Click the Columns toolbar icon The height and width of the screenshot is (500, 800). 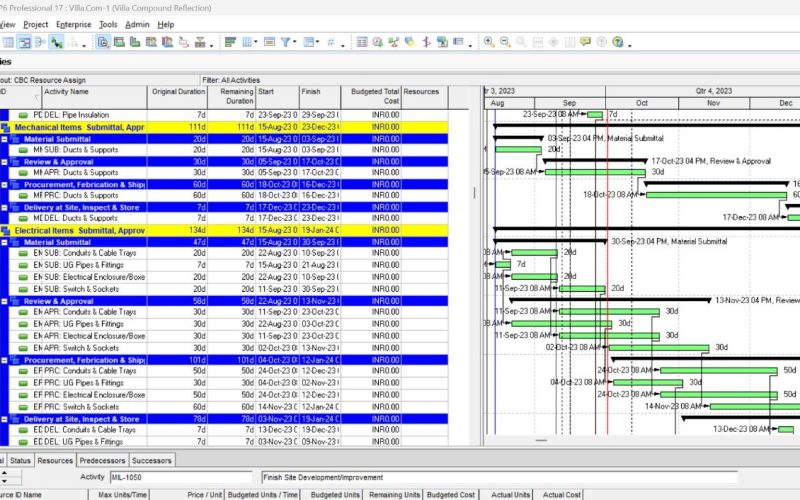(x=246, y=42)
